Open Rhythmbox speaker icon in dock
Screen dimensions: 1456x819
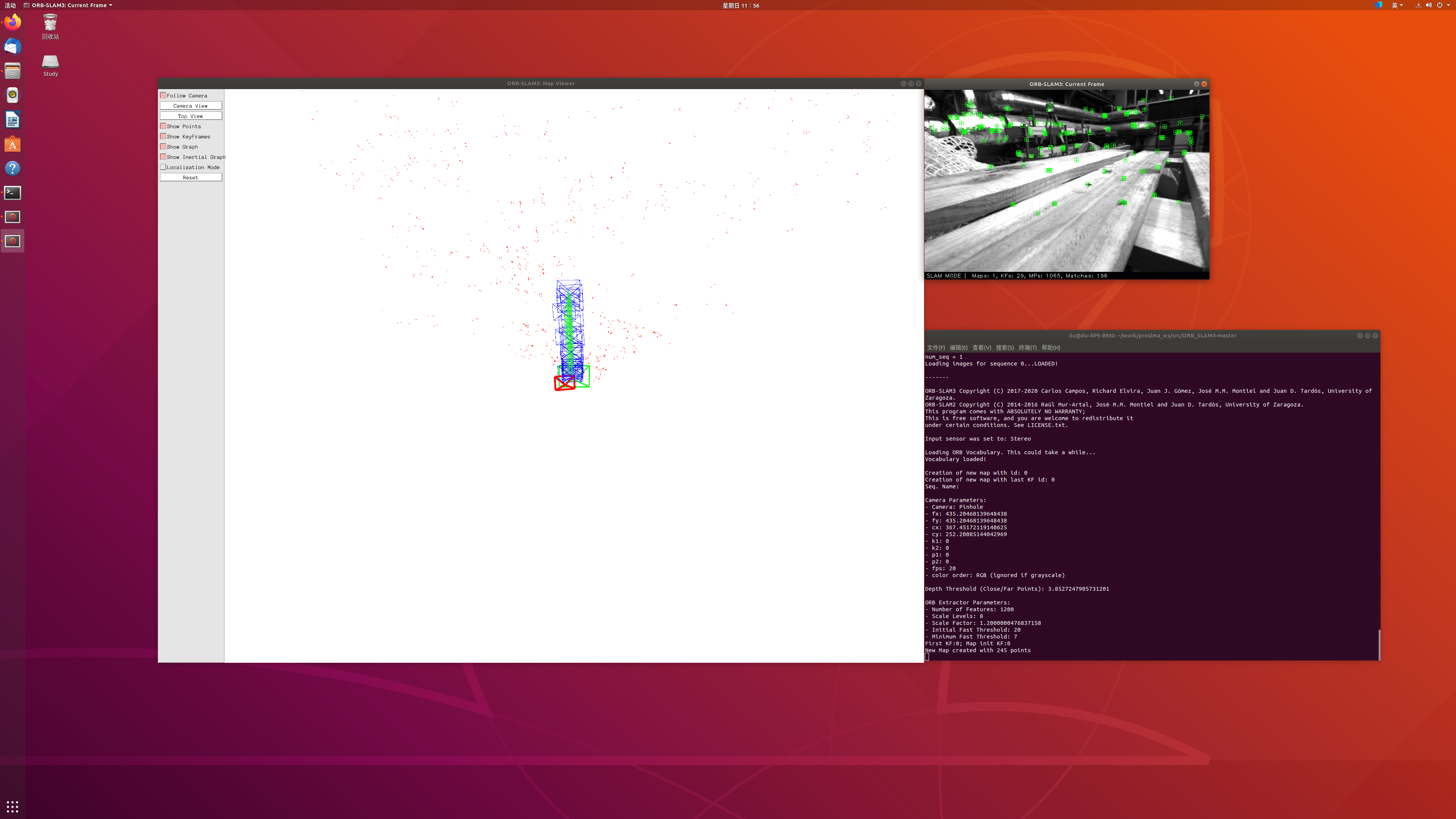[x=13, y=95]
